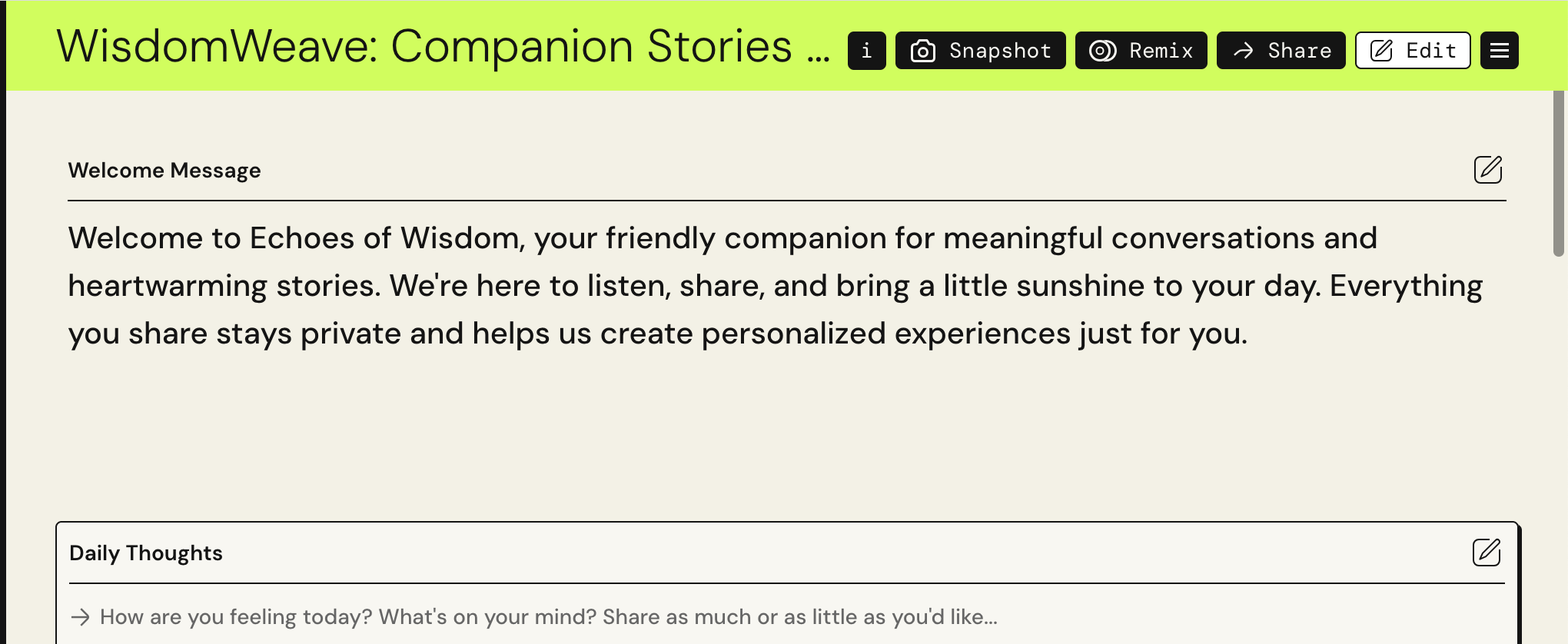Image resolution: width=1568 pixels, height=644 pixels.
Task: Click the Daily Thoughts heading
Action: pos(146,553)
